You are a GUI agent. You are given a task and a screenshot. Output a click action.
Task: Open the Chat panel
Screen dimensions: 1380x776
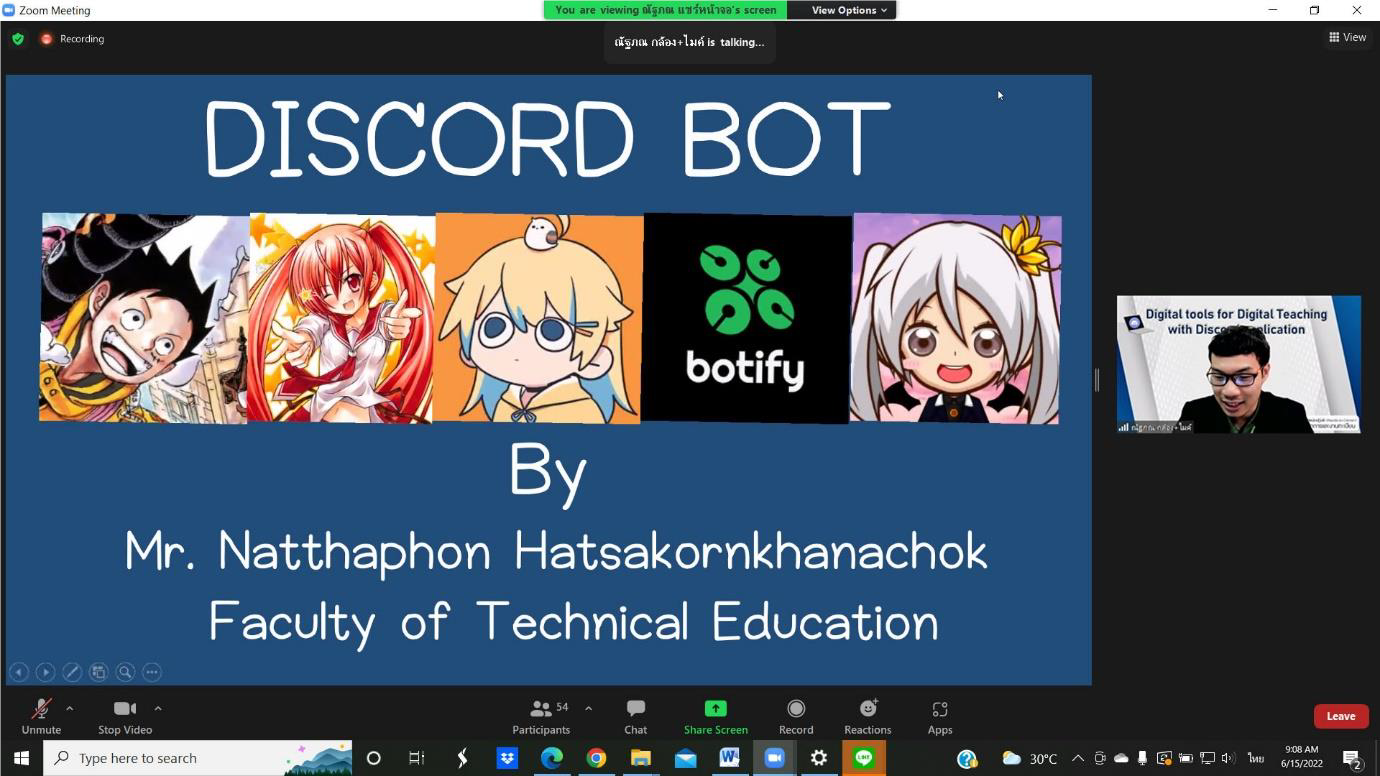[636, 716]
